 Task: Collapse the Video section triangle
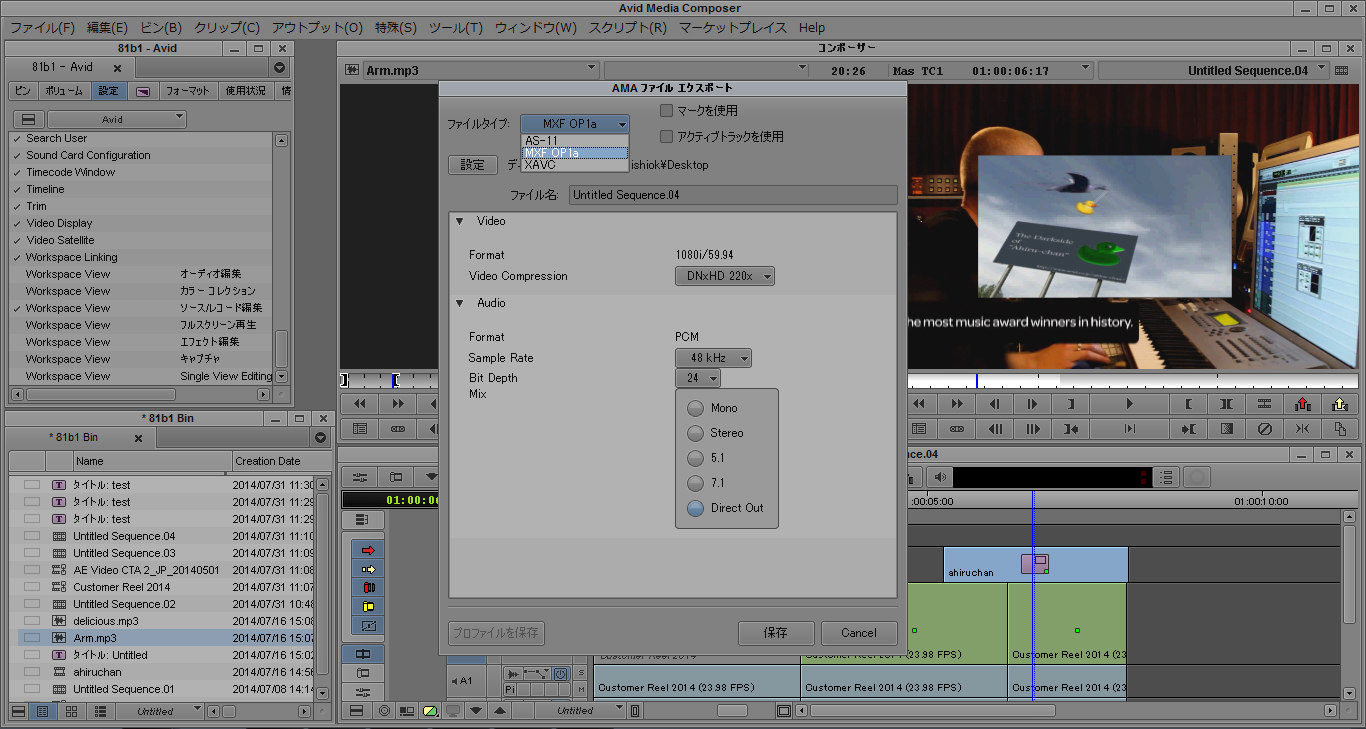click(x=460, y=221)
